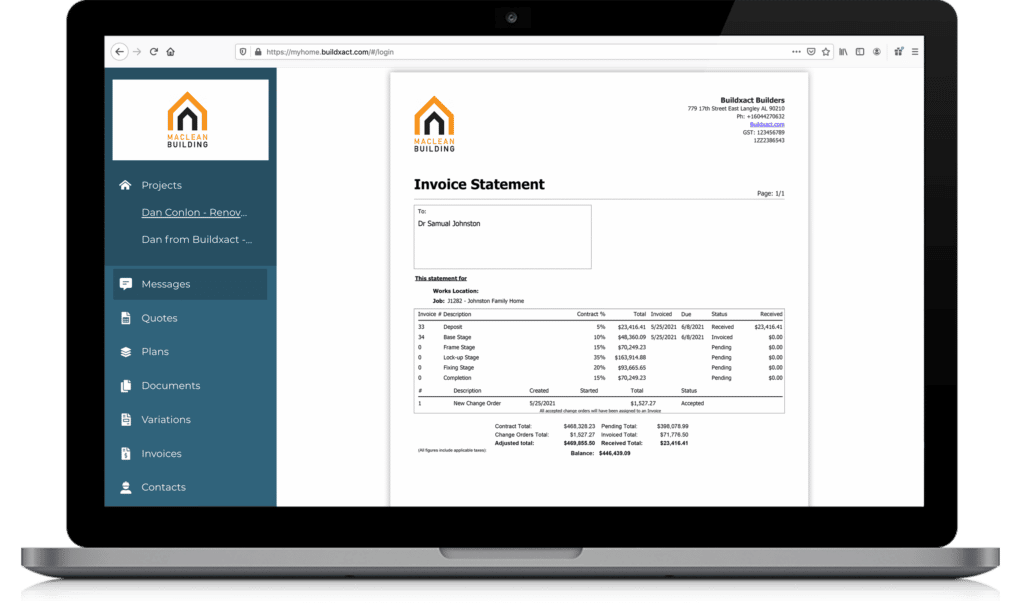Viewport: 1024px width, 611px height.
Task: Open the page actions ellipsis dropdown
Action: 796,51
